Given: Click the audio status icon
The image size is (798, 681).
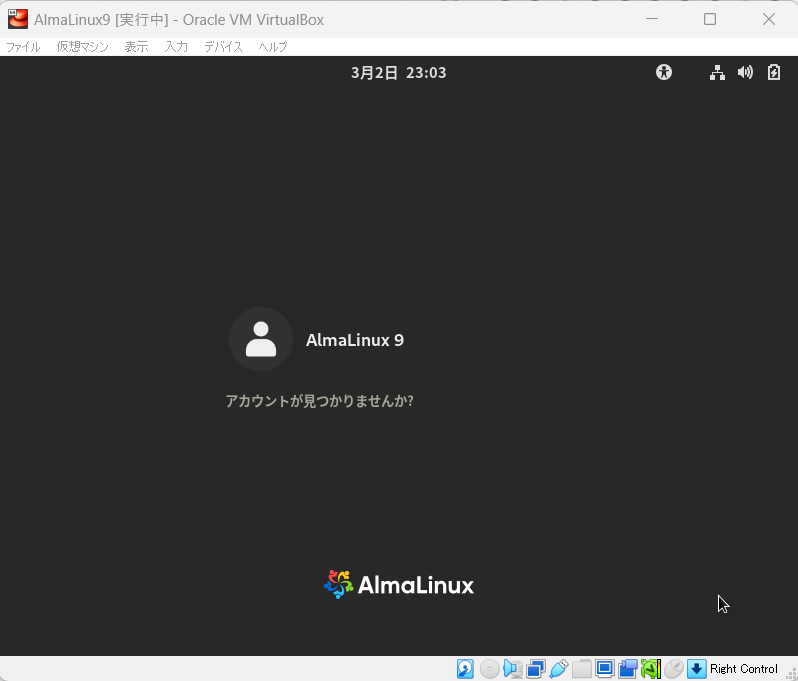Looking at the screenshot, I should [512, 669].
